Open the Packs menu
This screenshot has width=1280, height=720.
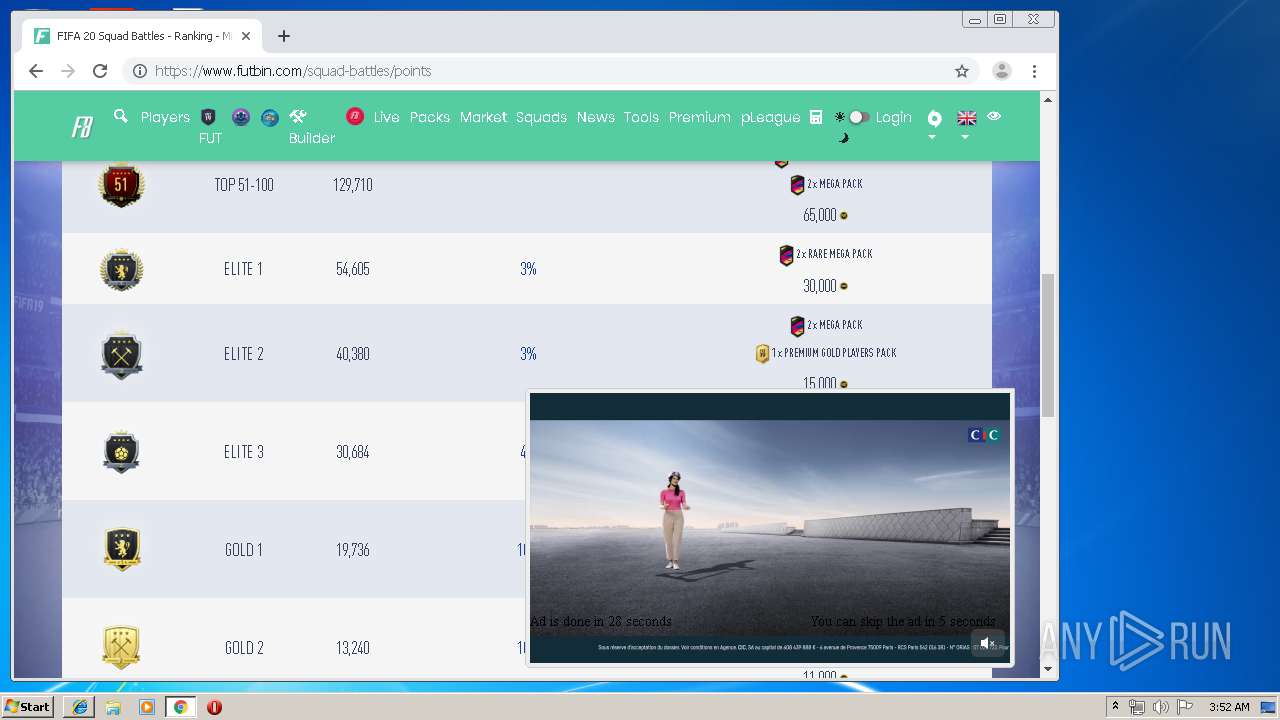430,117
